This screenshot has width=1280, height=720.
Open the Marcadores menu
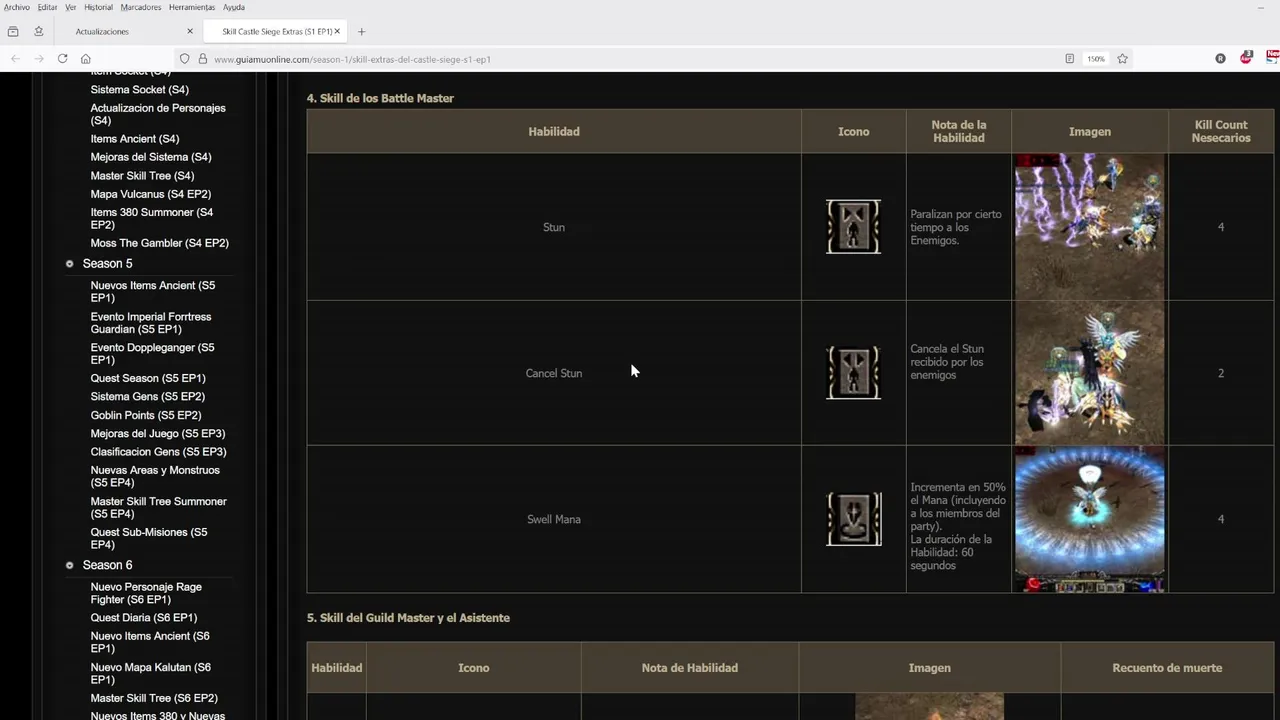[x=140, y=7]
